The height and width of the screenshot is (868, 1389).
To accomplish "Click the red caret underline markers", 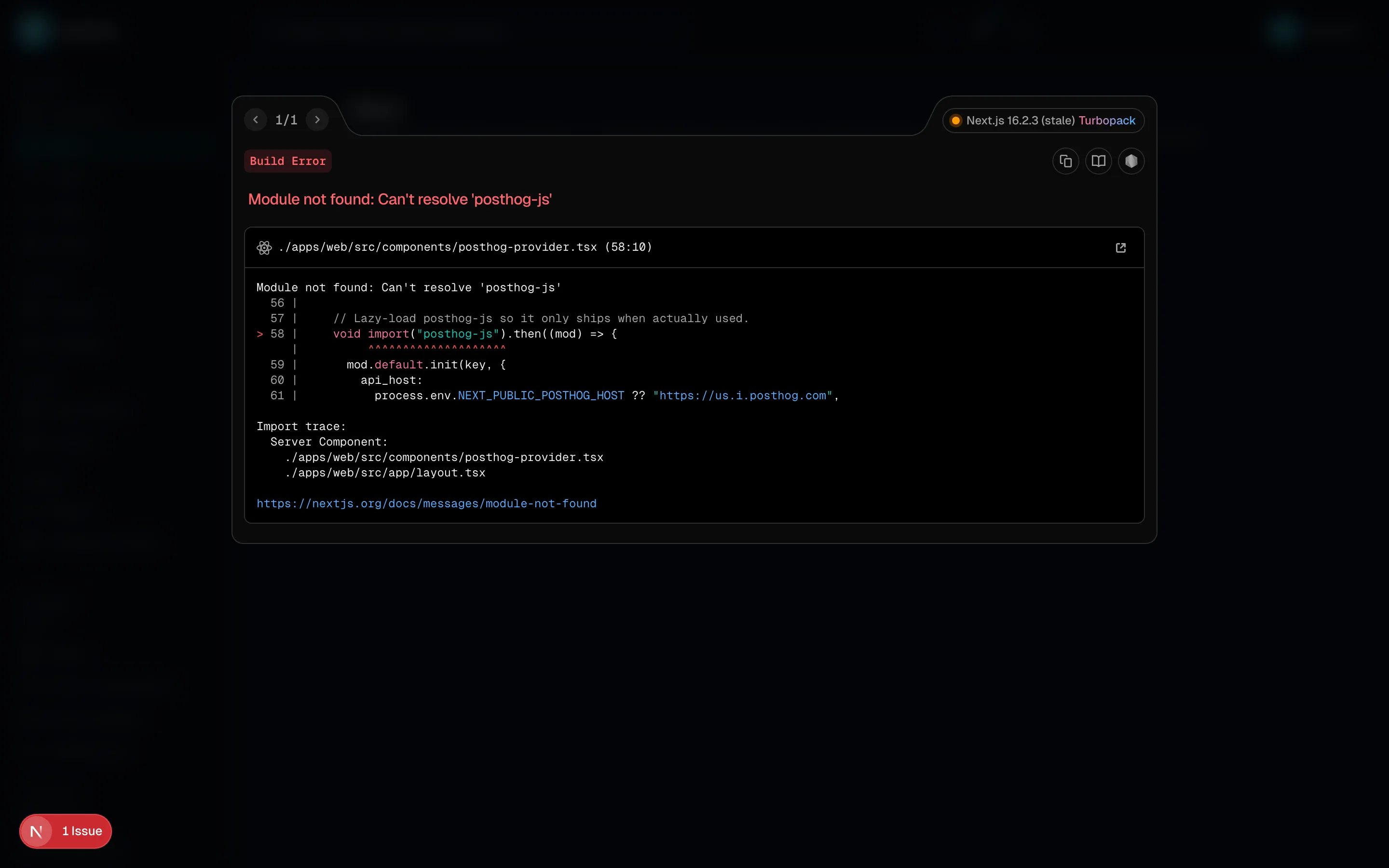I will click(437, 349).
